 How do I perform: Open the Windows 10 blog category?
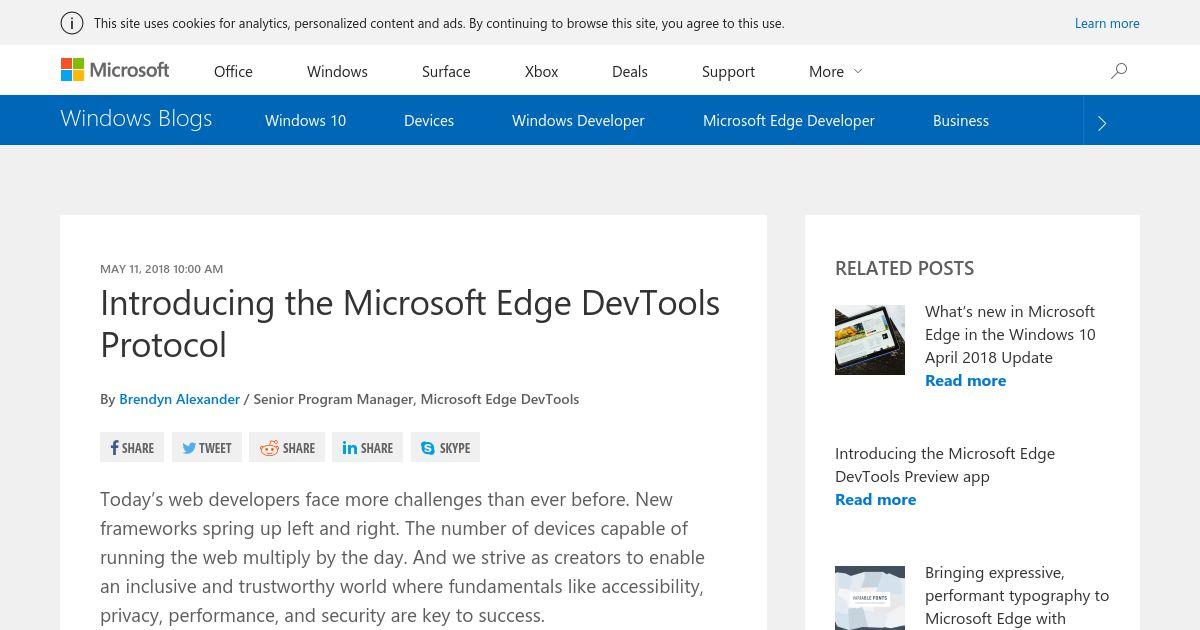coord(305,120)
